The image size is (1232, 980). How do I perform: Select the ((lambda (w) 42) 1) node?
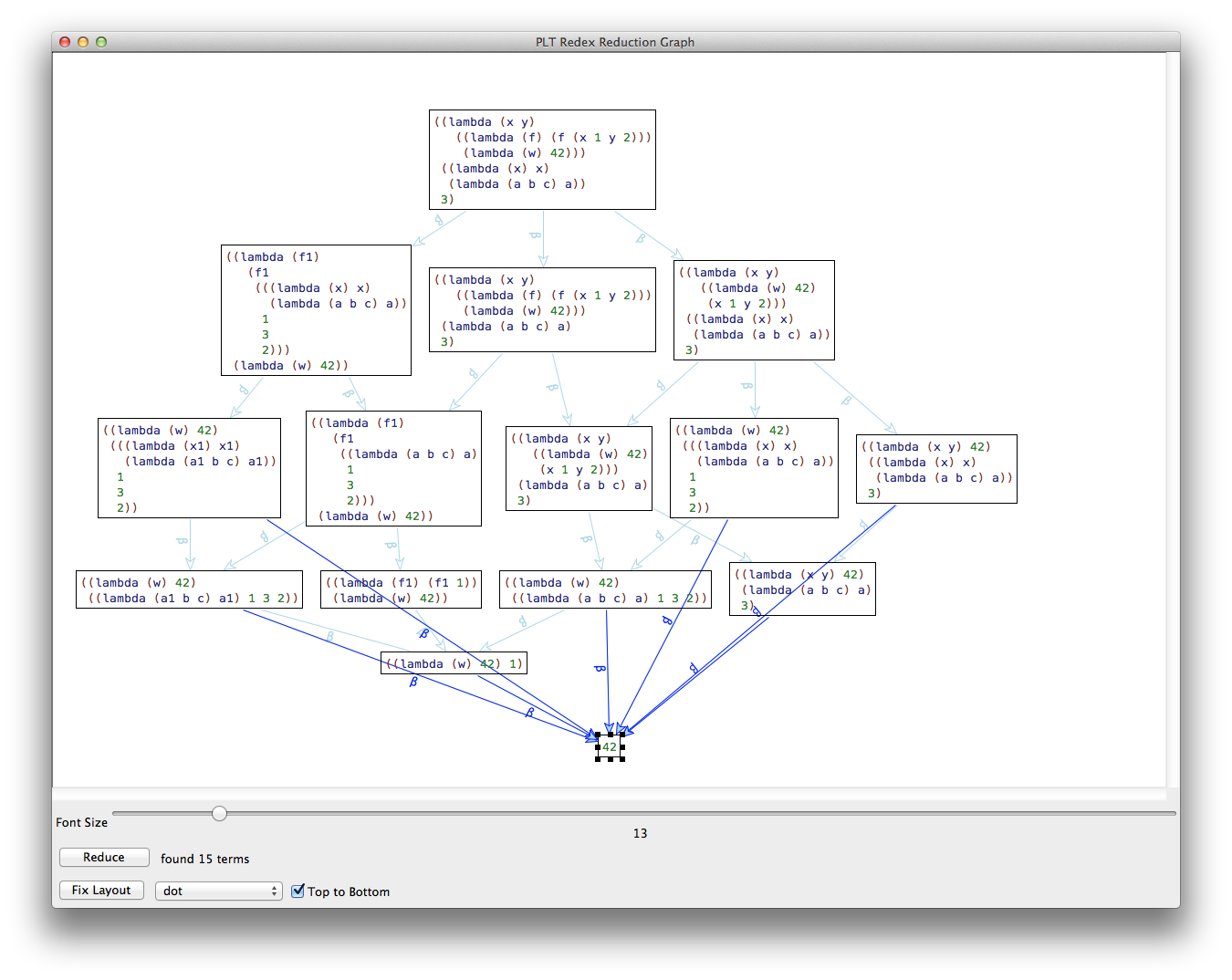pyautogui.click(x=454, y=663)
